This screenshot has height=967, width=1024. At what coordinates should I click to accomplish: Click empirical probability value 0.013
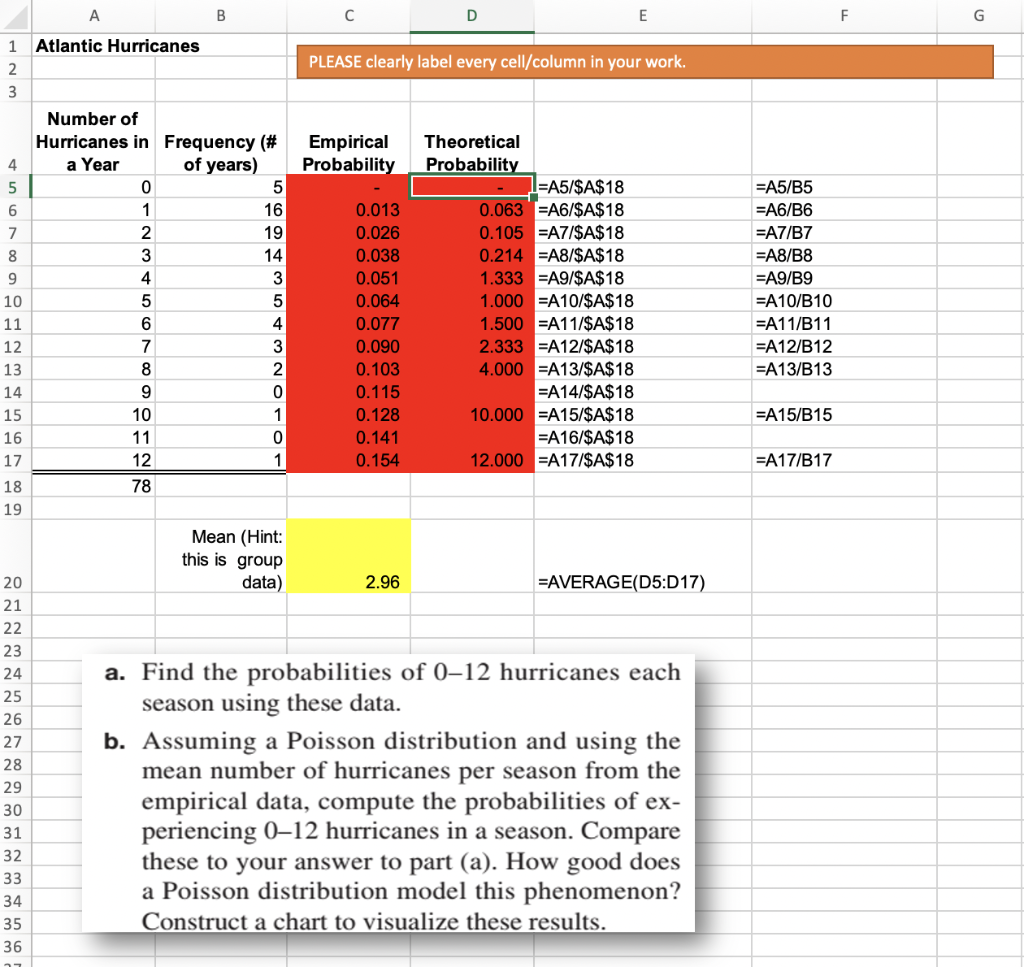point(377,210)
